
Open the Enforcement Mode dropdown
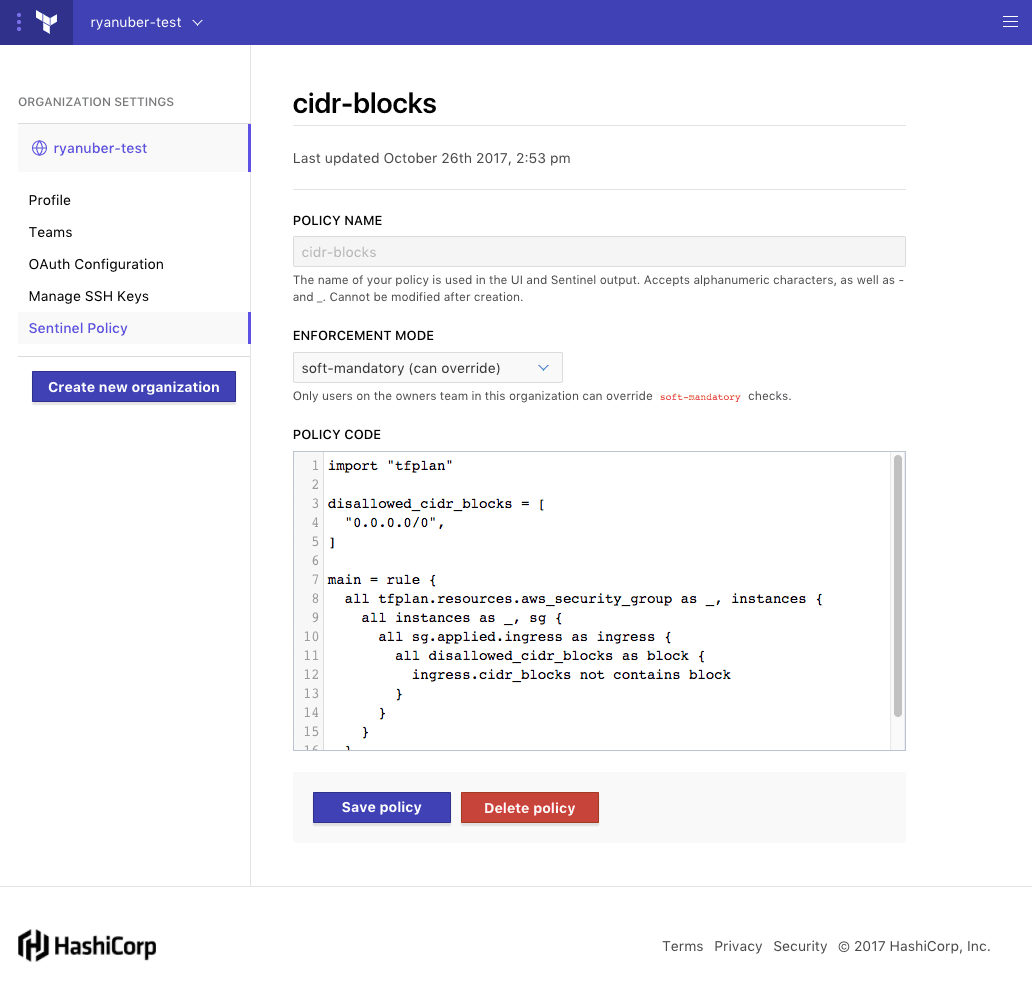coord(427,368)
